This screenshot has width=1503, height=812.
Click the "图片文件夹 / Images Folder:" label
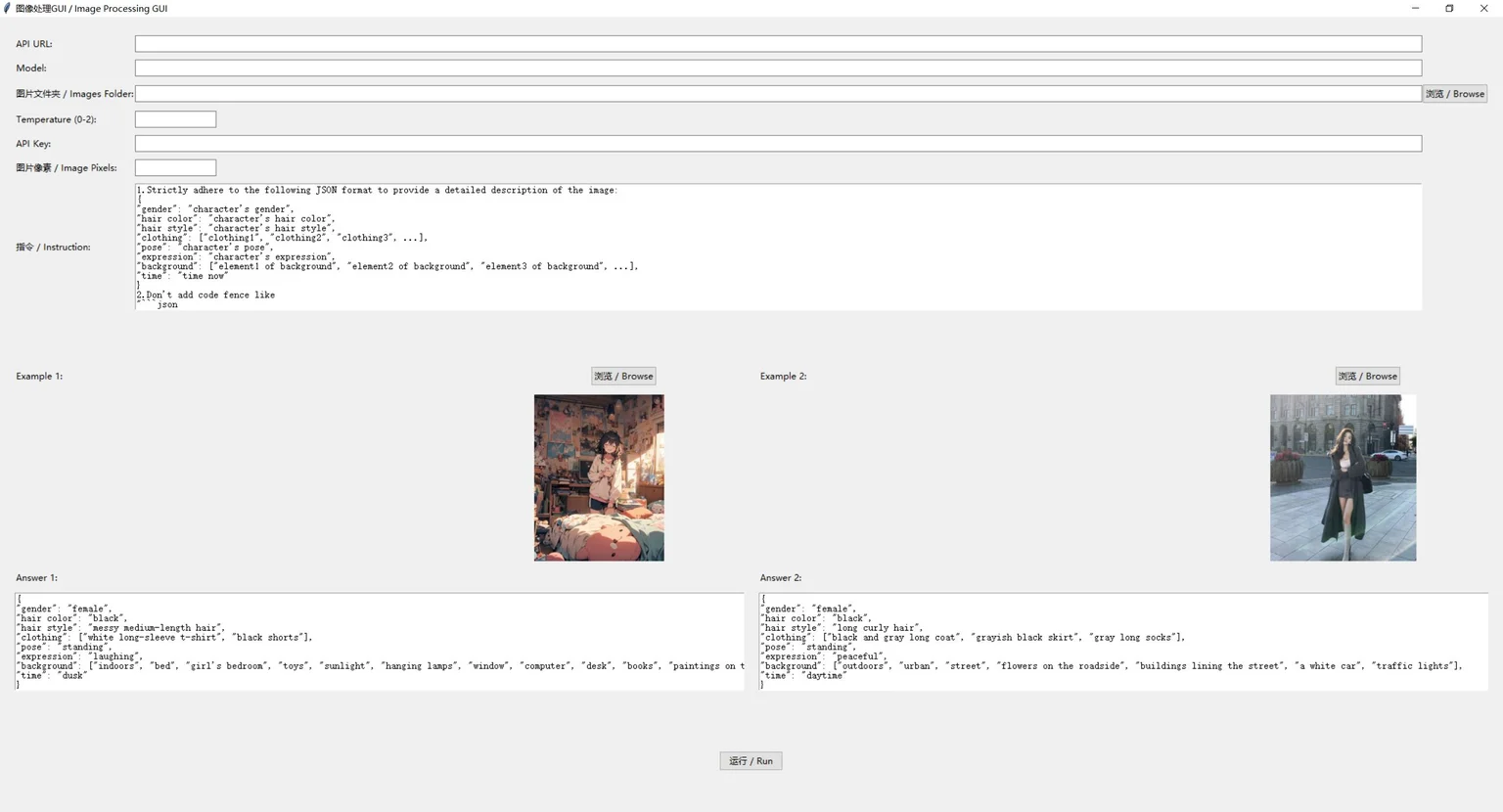(74, 94)
